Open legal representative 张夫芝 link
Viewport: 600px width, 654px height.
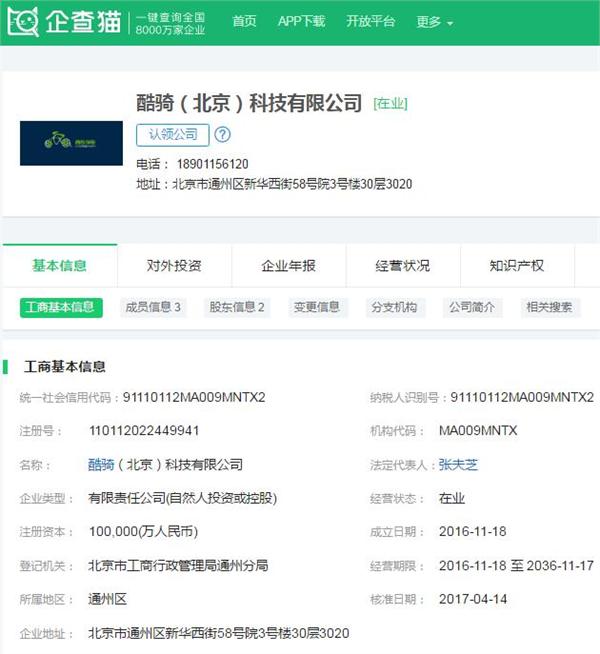pos(458,465)
